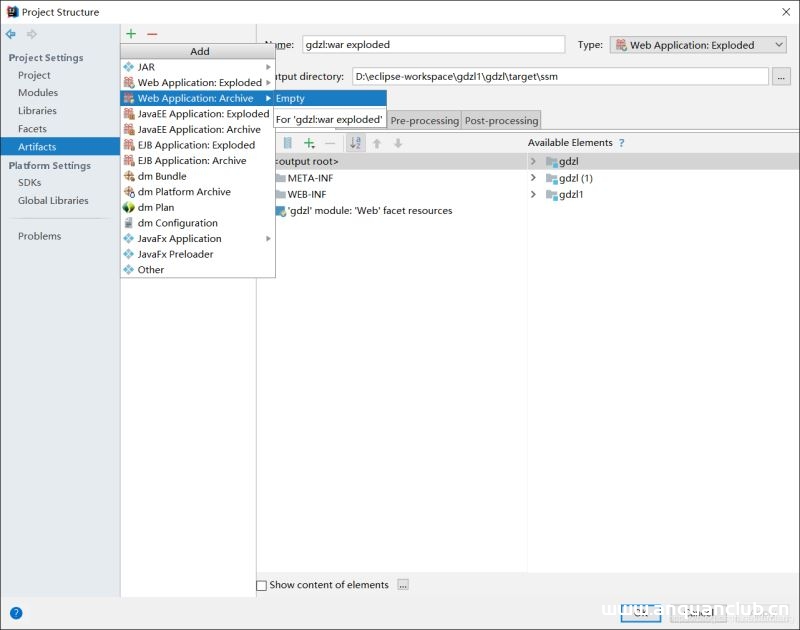This screenshot has width=800, height=630.
Task: Switch to the Post-processing tab
Action: pos(501,120)
